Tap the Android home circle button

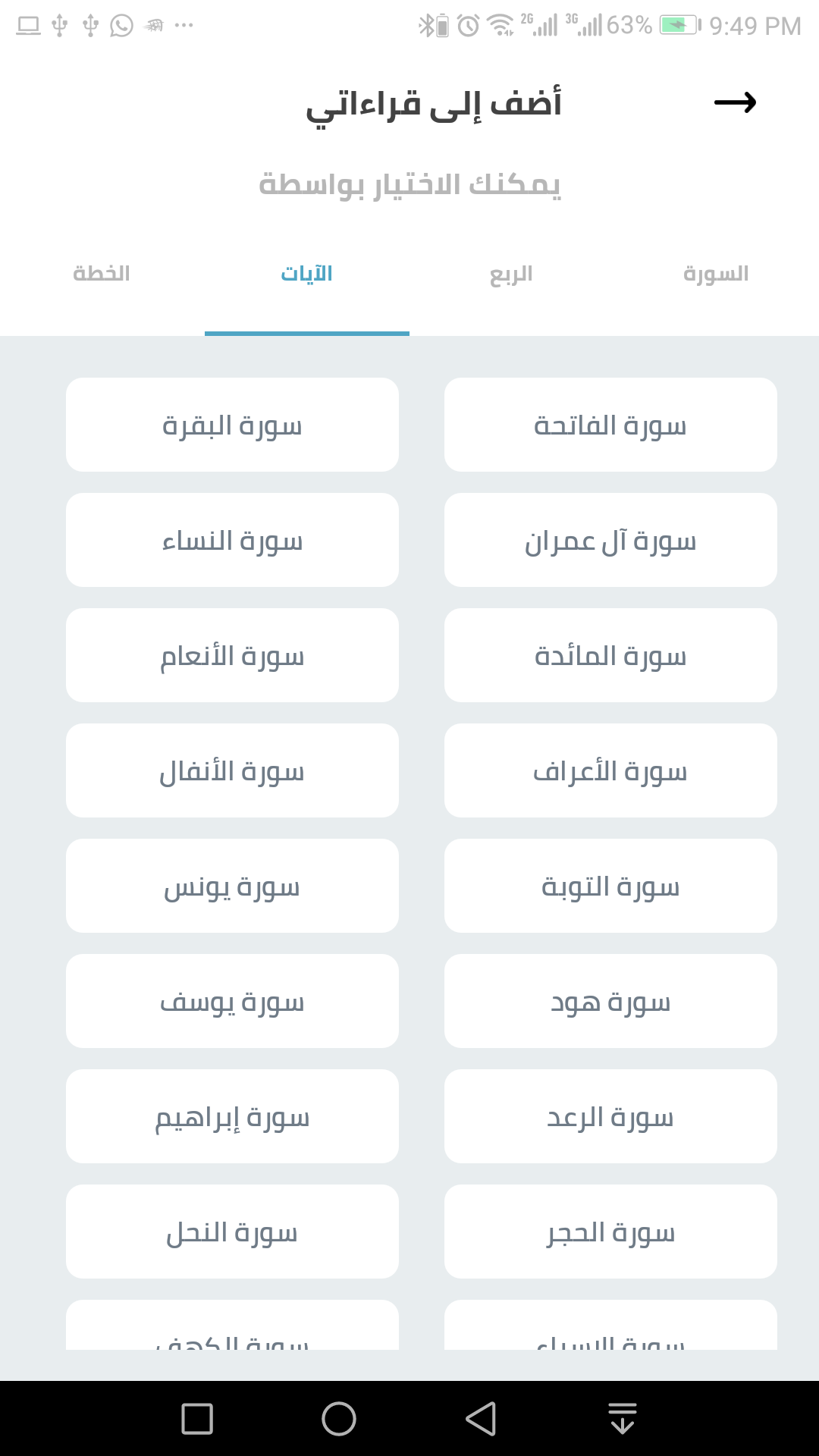(338, 1418)
